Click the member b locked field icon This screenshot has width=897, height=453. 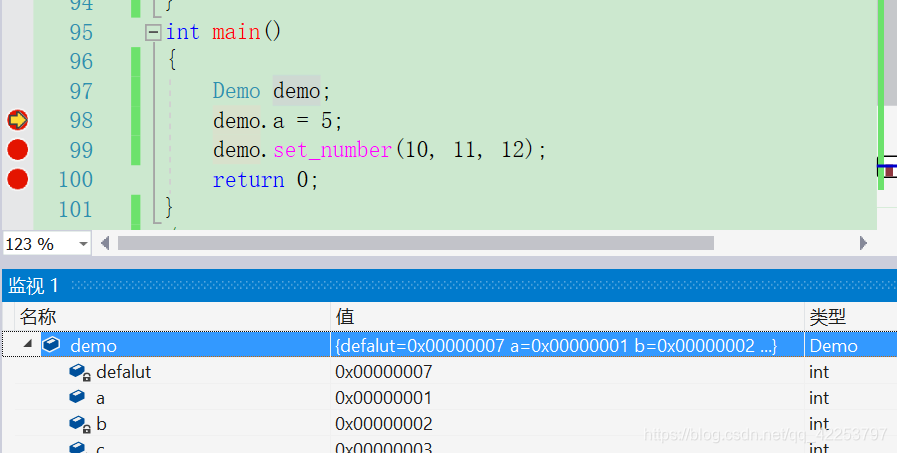80,424
